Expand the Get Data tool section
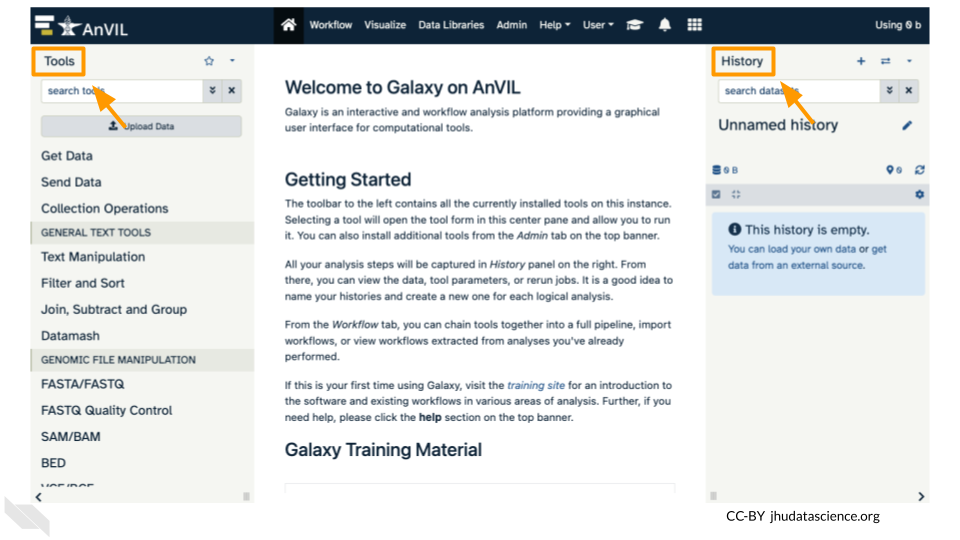The width and height of the screenshot is (960, 540). [67, 156]
